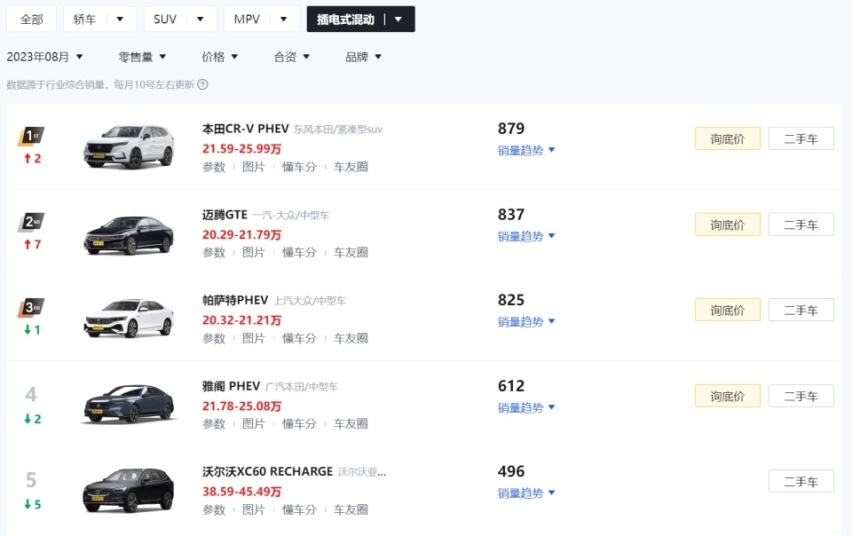Open 懂车分 link for 帕萨特PHEV
Screen dimensions: 852x536
[299, 338]
